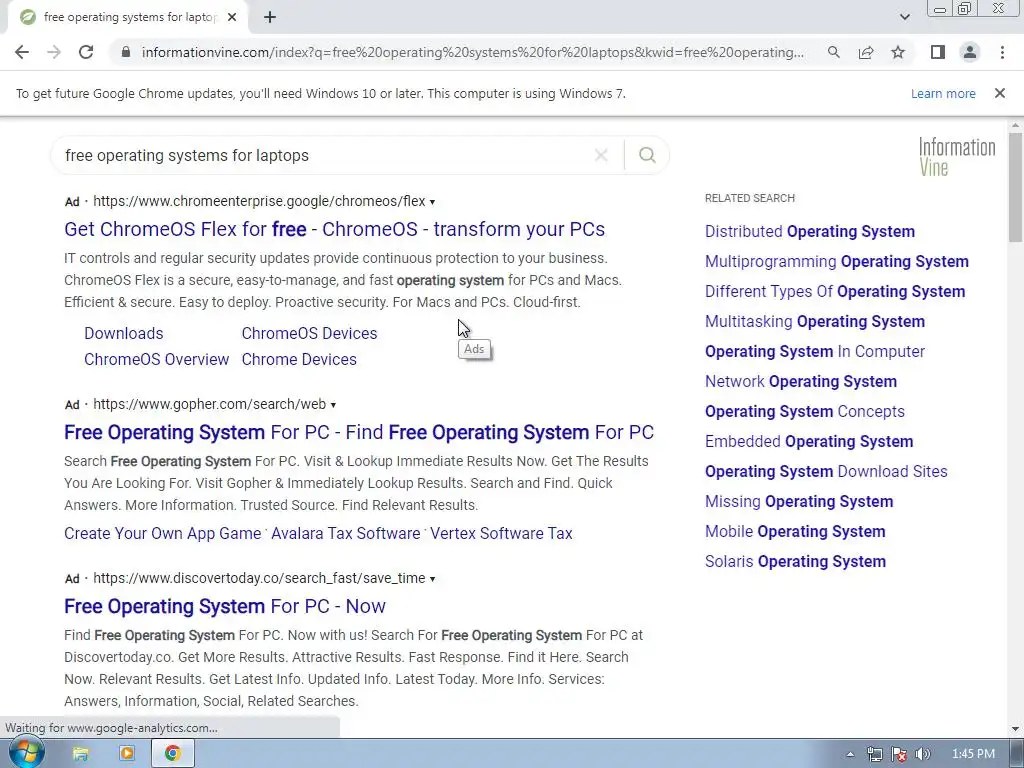This screenshot has width=1024, height=768.
Task: Open the tab search chevron
Action: pyautogui.click(x=904, y=17)
